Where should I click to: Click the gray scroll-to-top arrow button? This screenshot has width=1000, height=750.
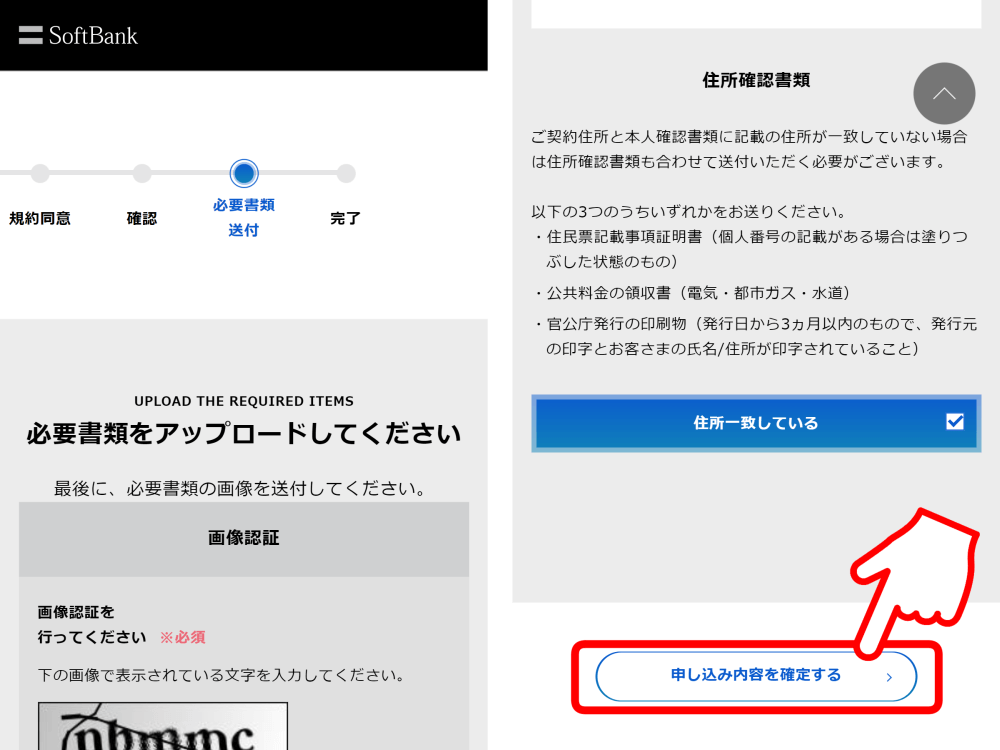pyautogui.click(x=944, y=94)
